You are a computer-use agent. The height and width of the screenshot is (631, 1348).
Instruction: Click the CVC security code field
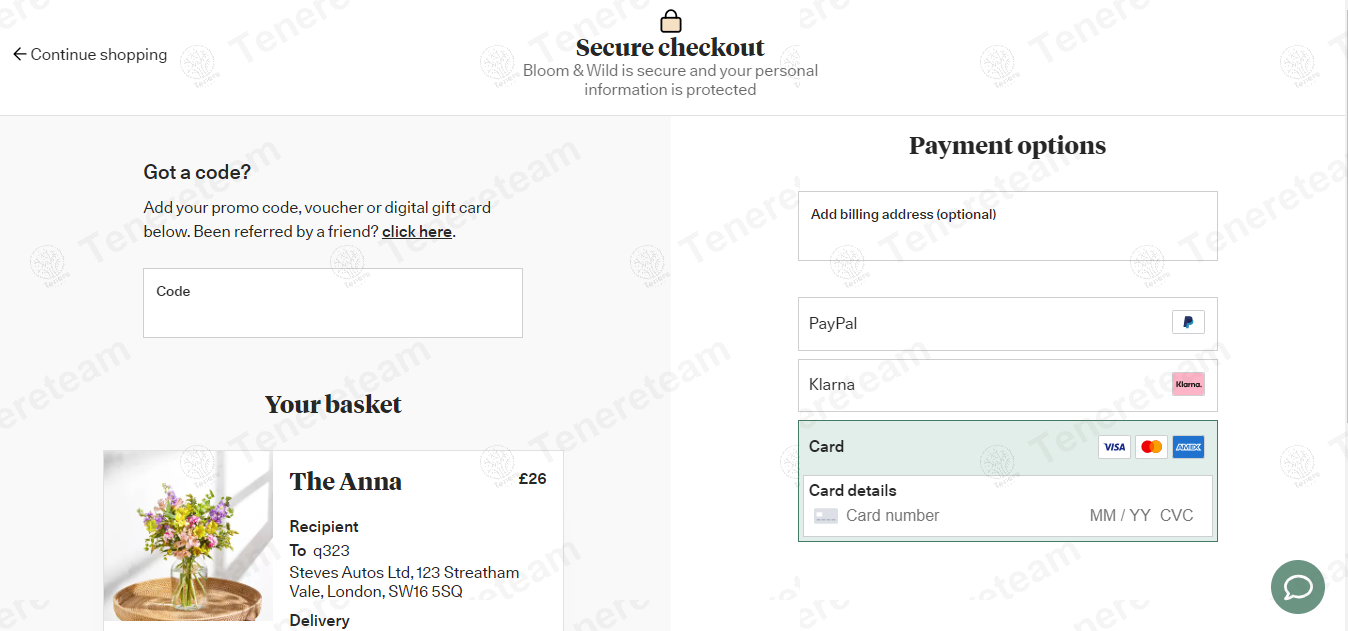pos(1177,516)
